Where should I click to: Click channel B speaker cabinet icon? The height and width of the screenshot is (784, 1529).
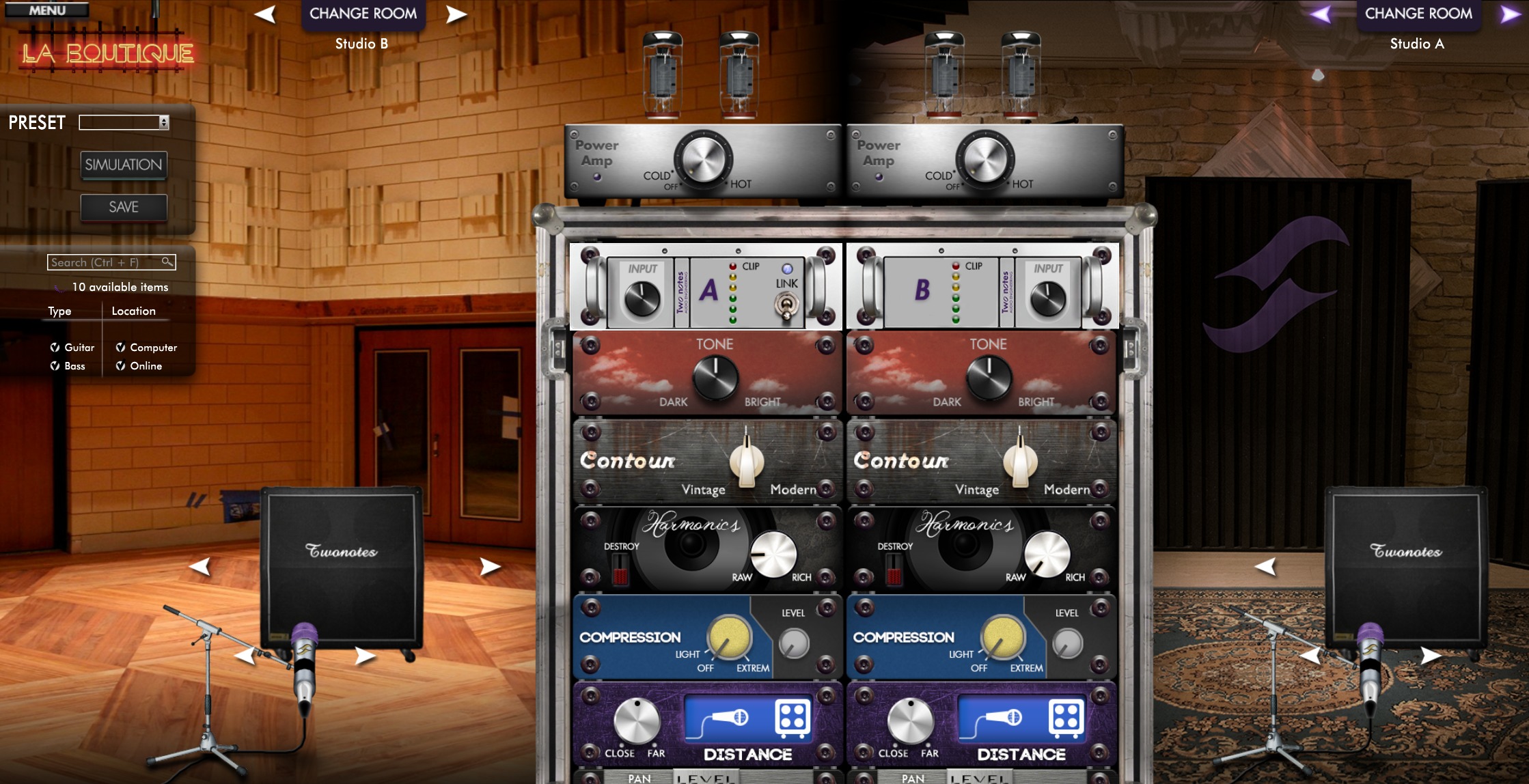1066,718
